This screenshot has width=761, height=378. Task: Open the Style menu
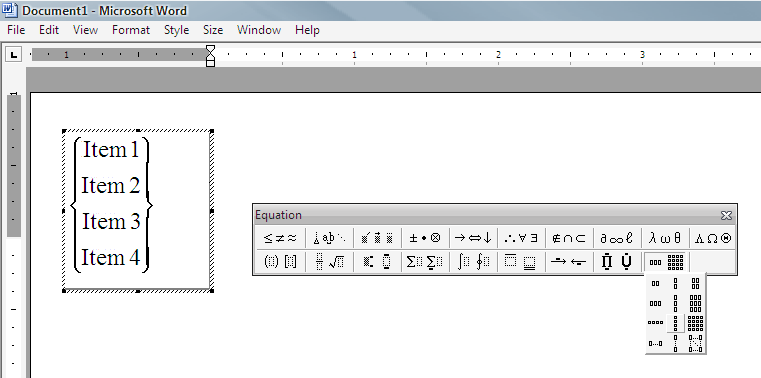point(177,30)
